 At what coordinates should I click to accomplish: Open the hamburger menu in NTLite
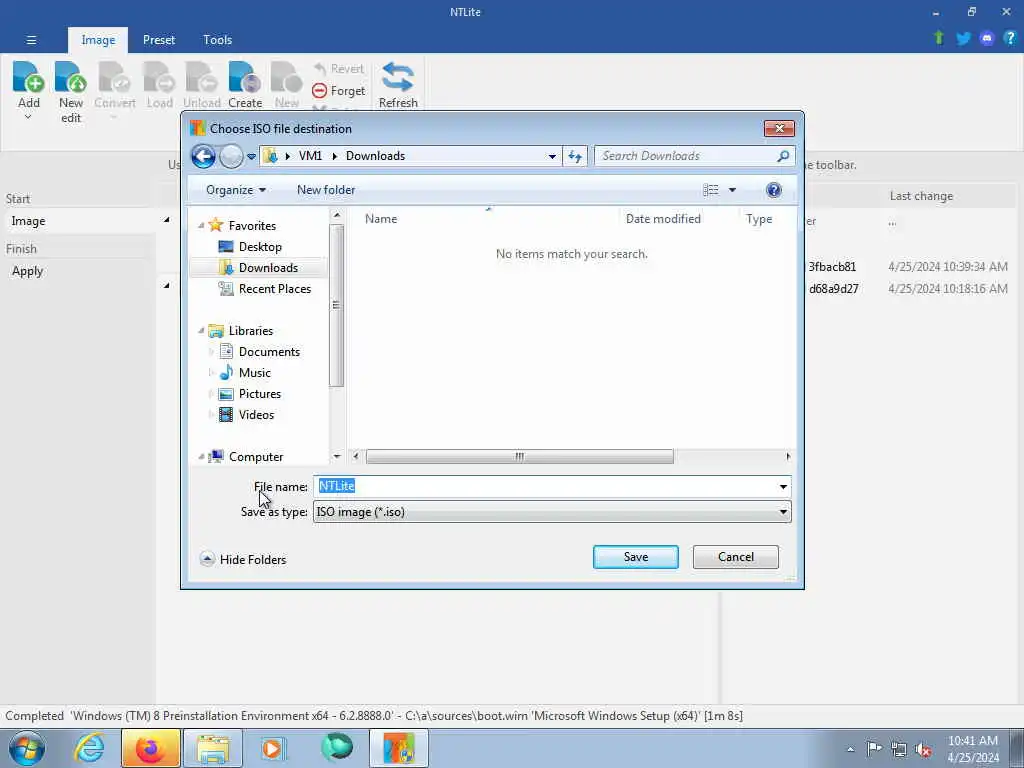[31, 40]
